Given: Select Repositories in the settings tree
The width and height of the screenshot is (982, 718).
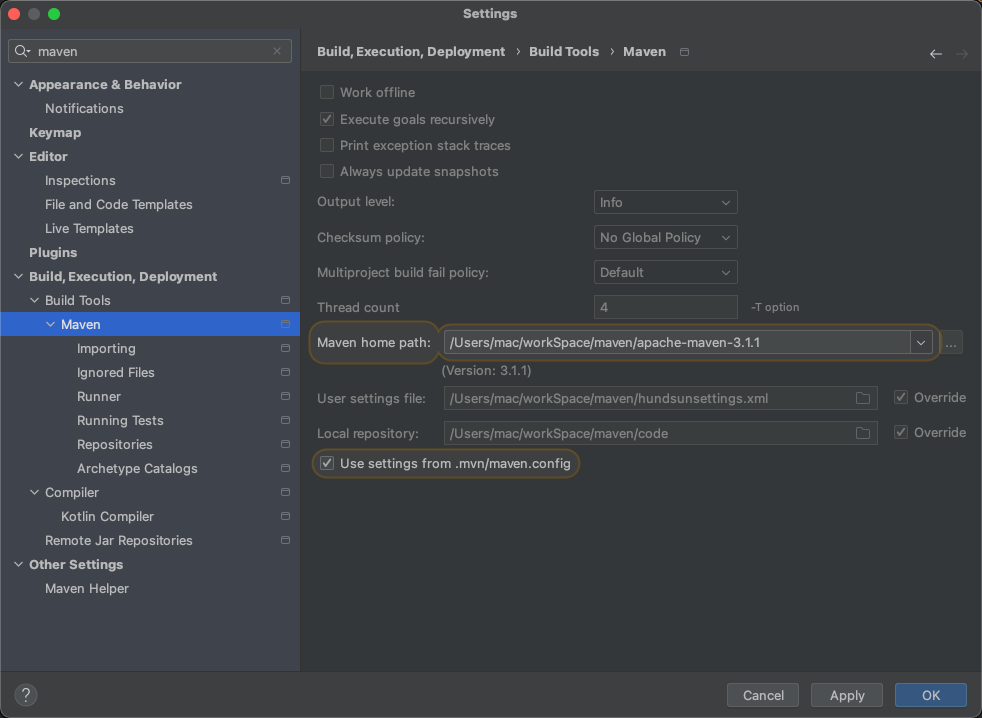Looking at the screenshot, I should pos(115,445).
